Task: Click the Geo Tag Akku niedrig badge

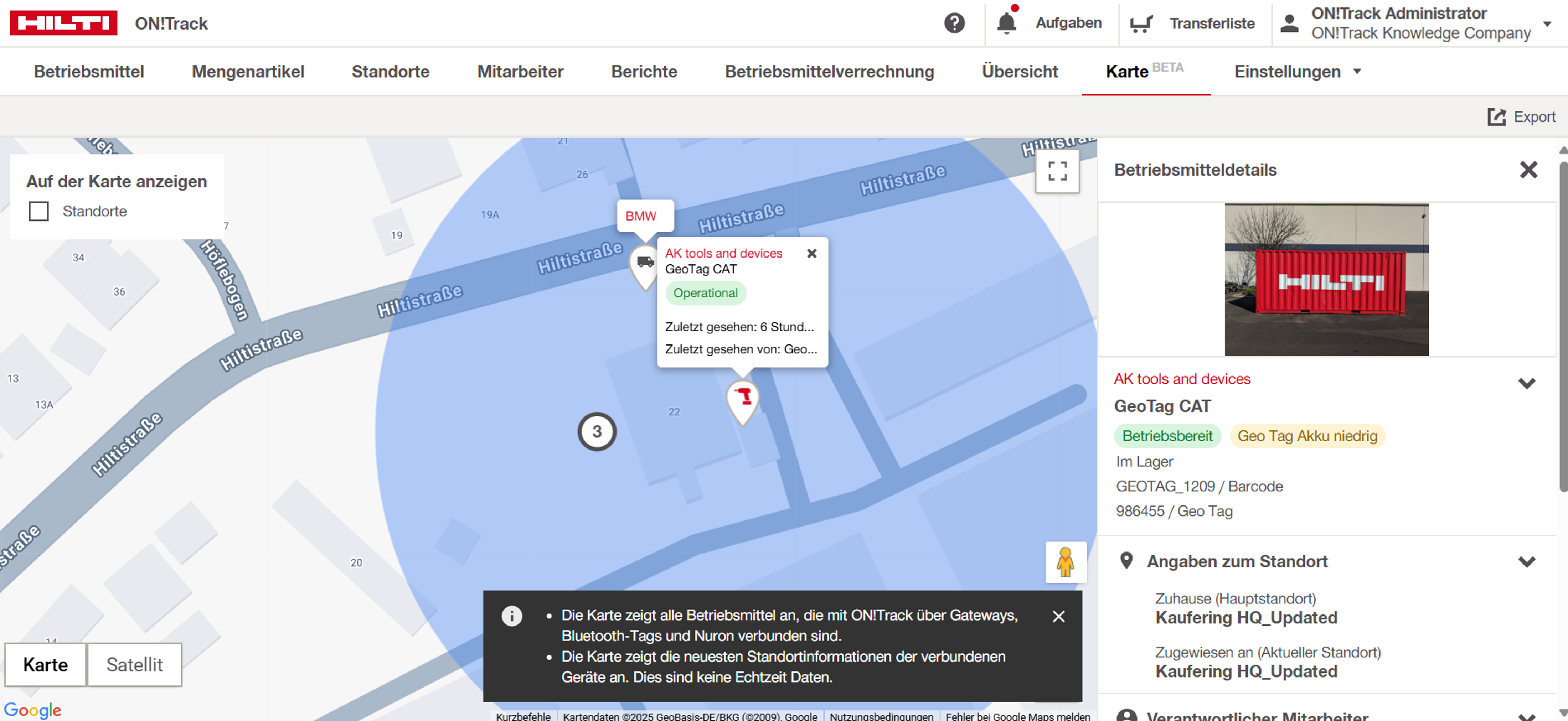Action: (1307, 436)
